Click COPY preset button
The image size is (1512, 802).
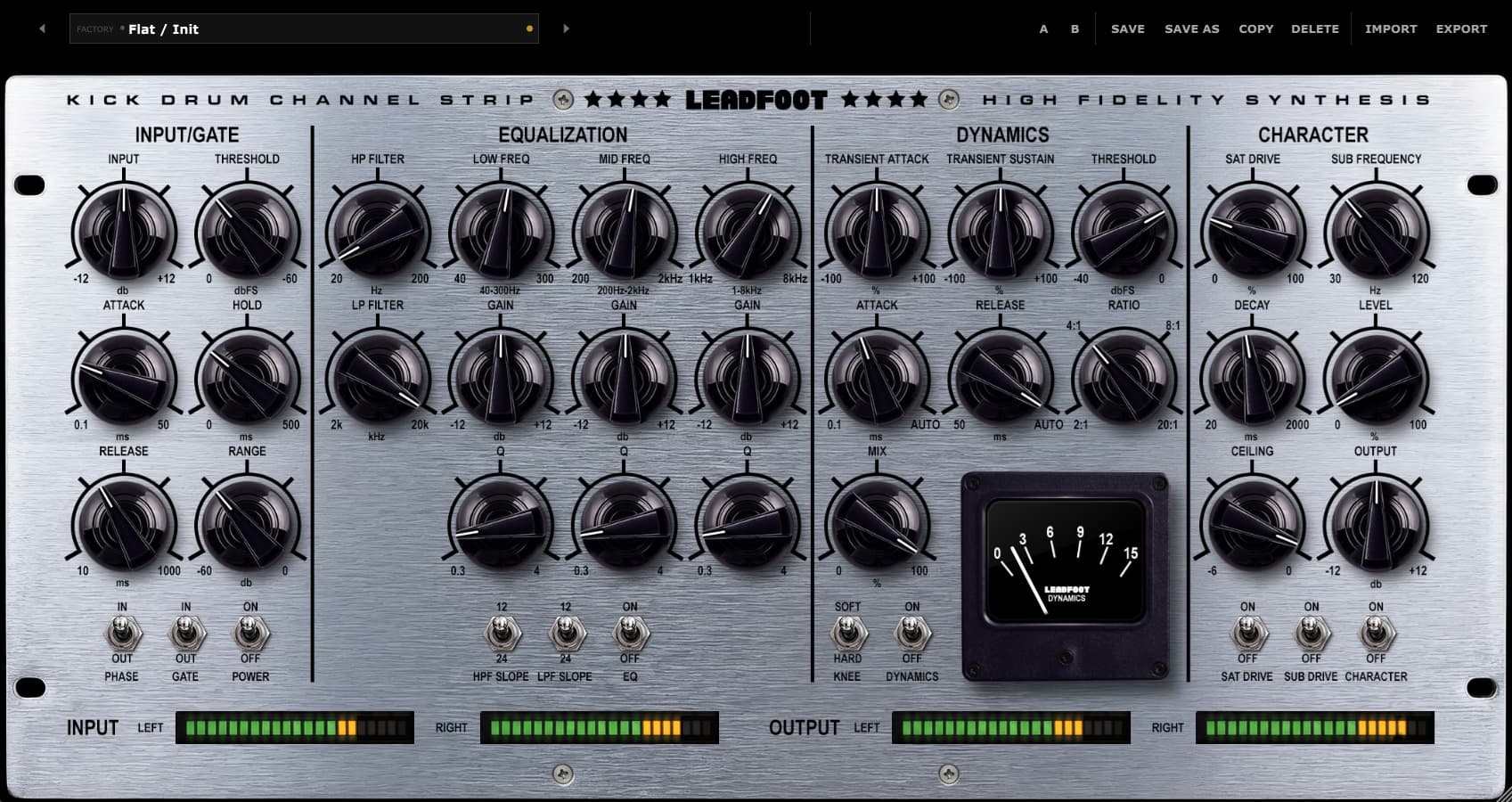pyautogui.click(x=1255, y=29)
